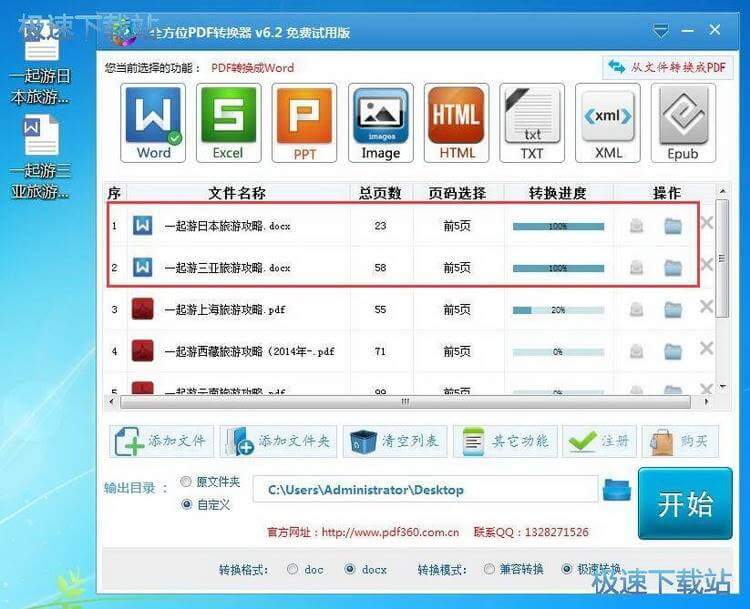
Task: Select the HTML conversion icon
Action: 456,123
